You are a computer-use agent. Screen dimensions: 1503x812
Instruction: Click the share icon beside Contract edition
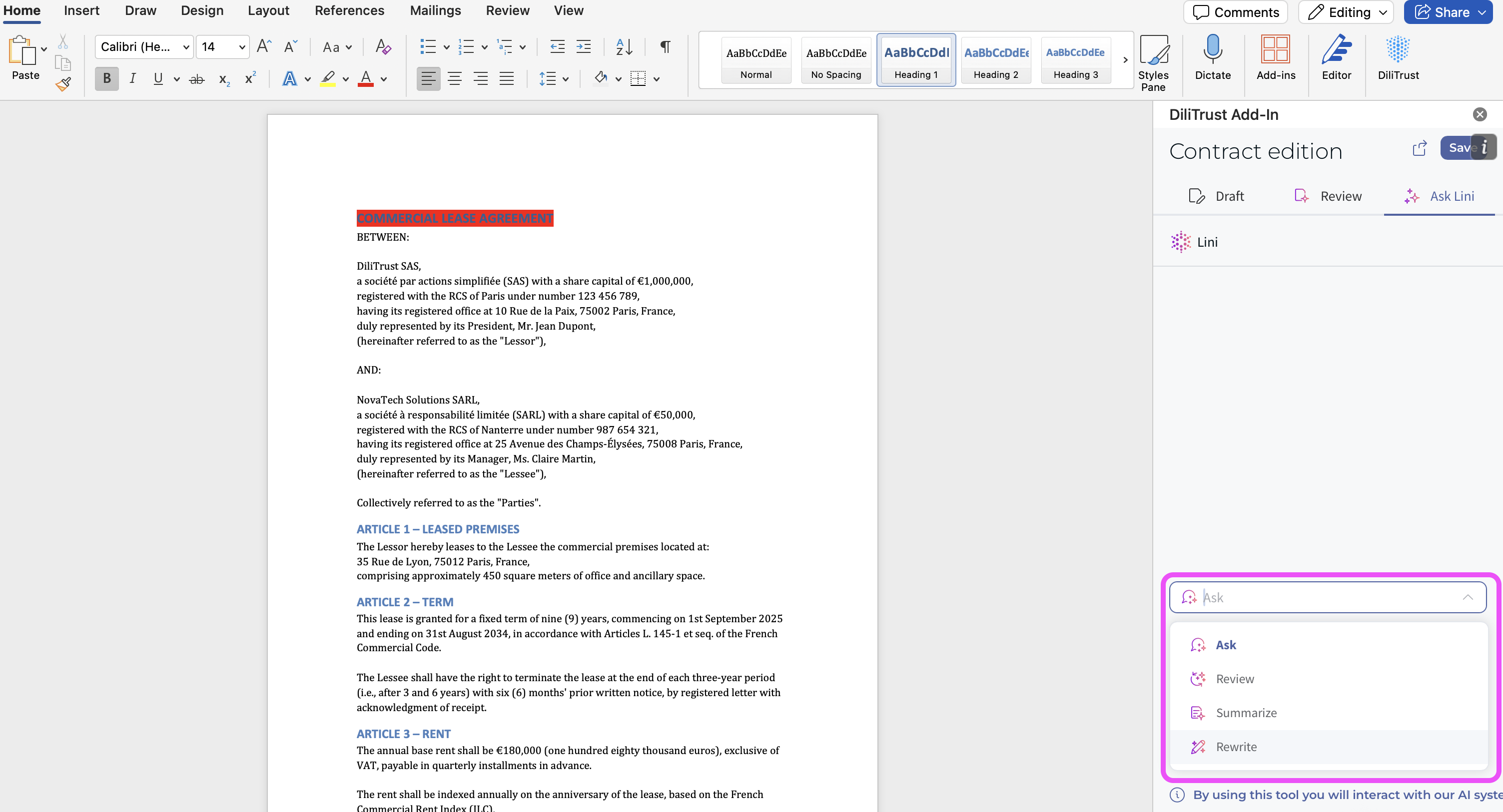1420,148
